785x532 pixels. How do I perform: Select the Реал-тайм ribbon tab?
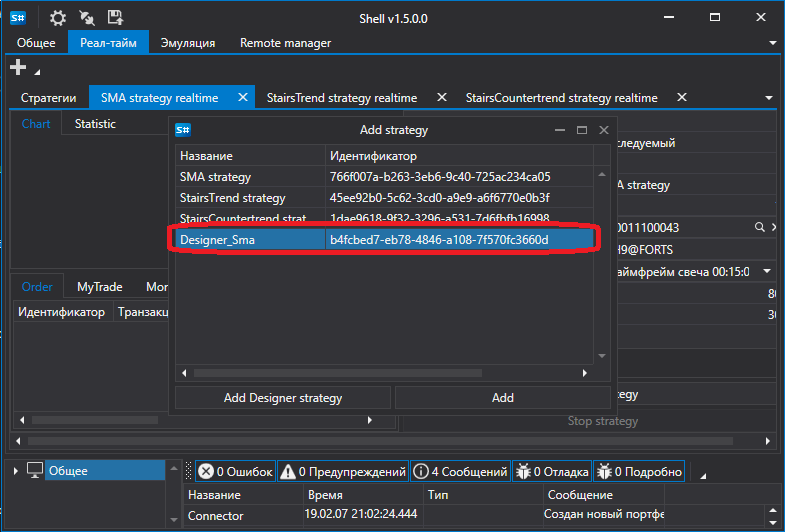point(108,43)
